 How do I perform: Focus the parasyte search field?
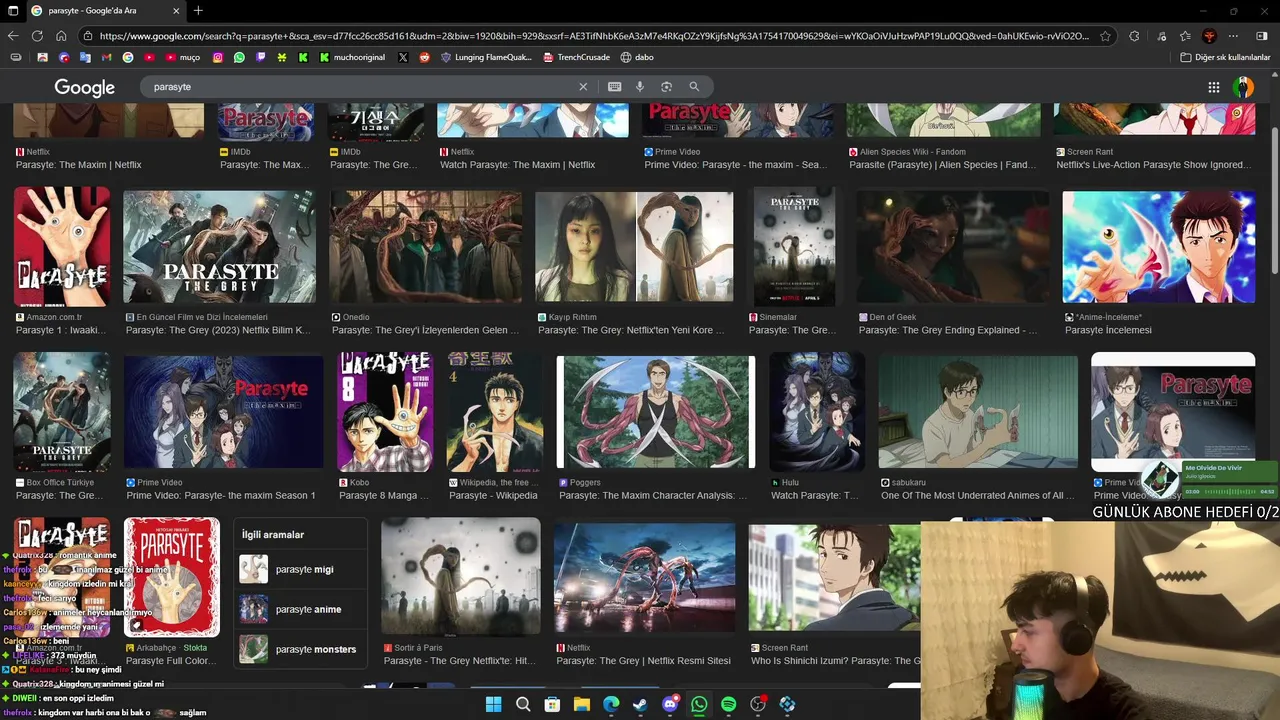point(360,87)
